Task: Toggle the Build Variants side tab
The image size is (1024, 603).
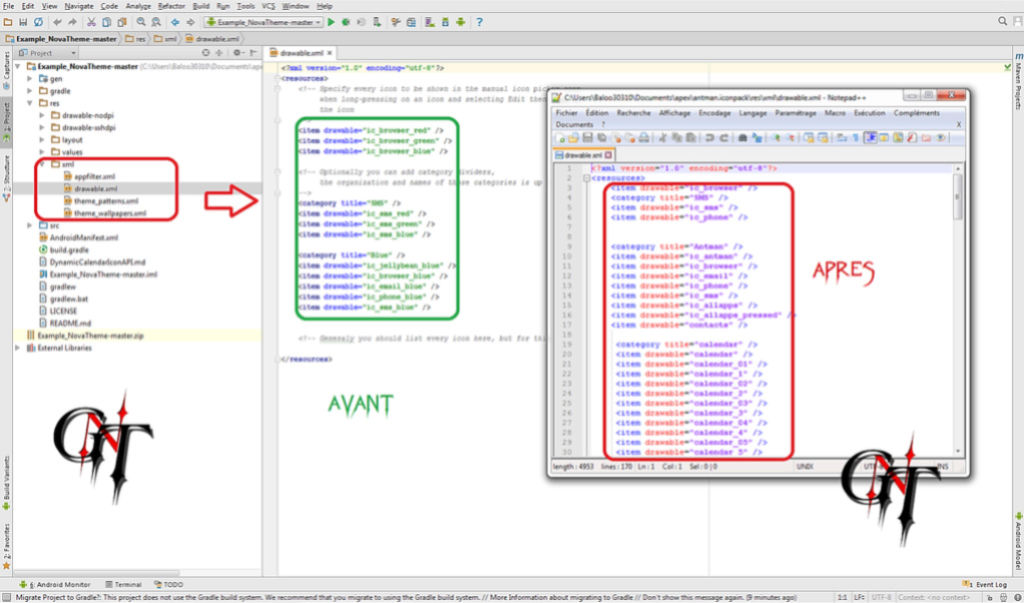Action: coord(7,482)
